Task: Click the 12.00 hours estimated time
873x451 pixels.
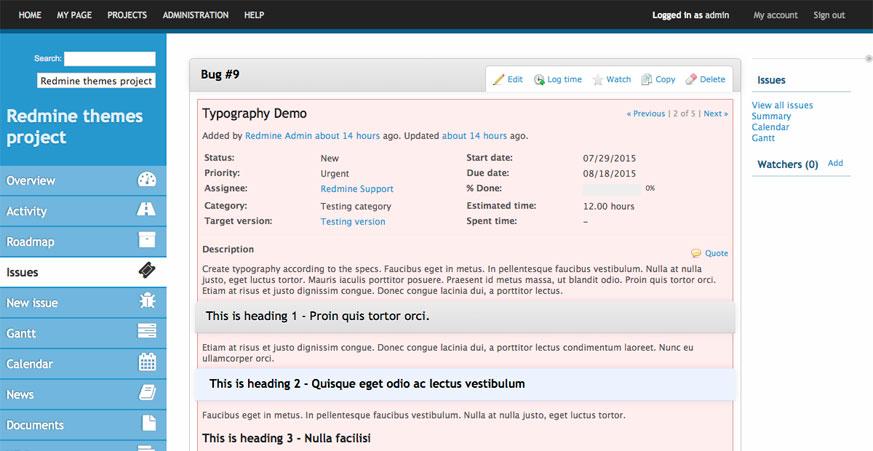Action: pos(609,206)
